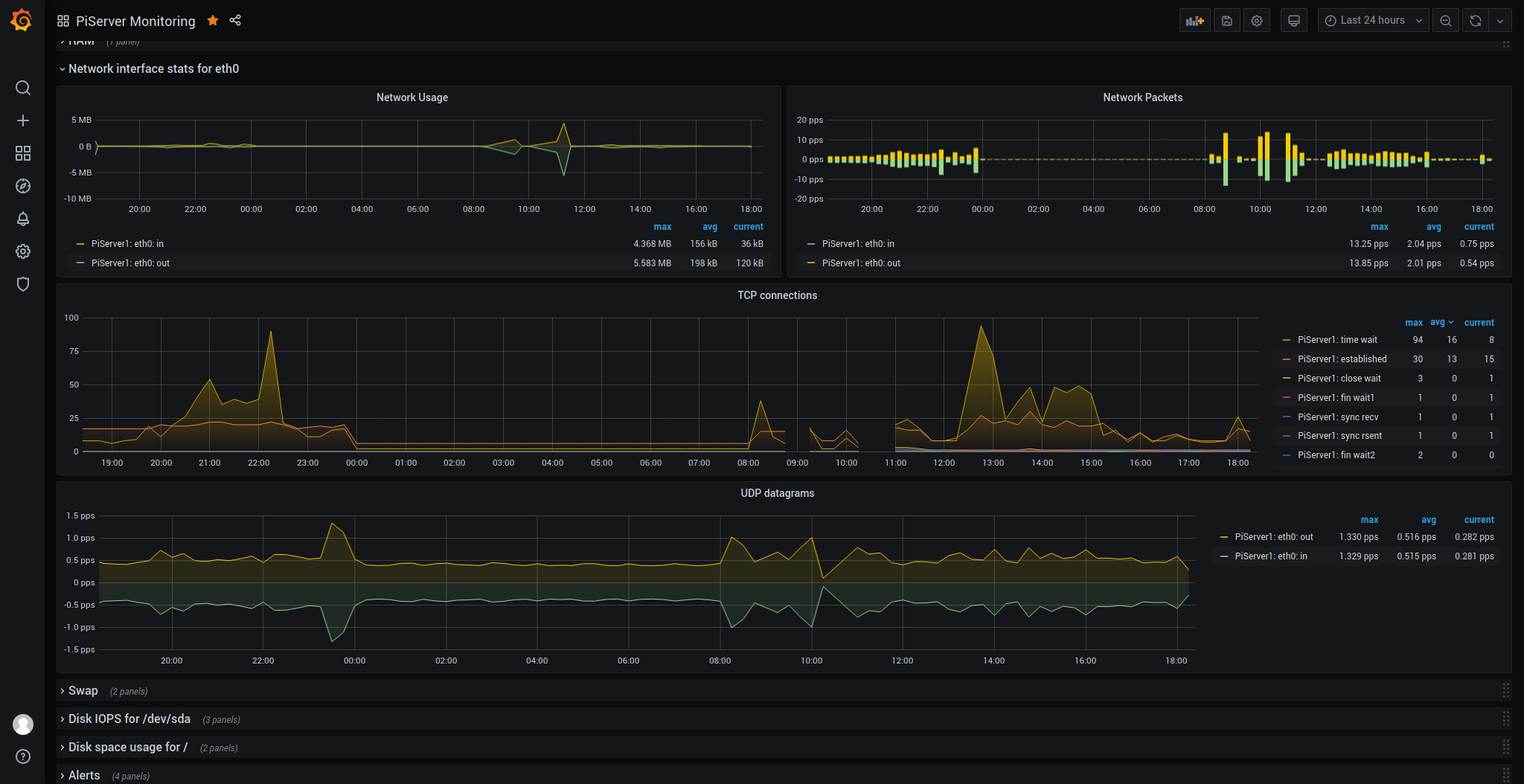1524x784 pixels.
Task: Toggle 'PiServer1: sync recv' series visibility
Action: click(1338, 417)
